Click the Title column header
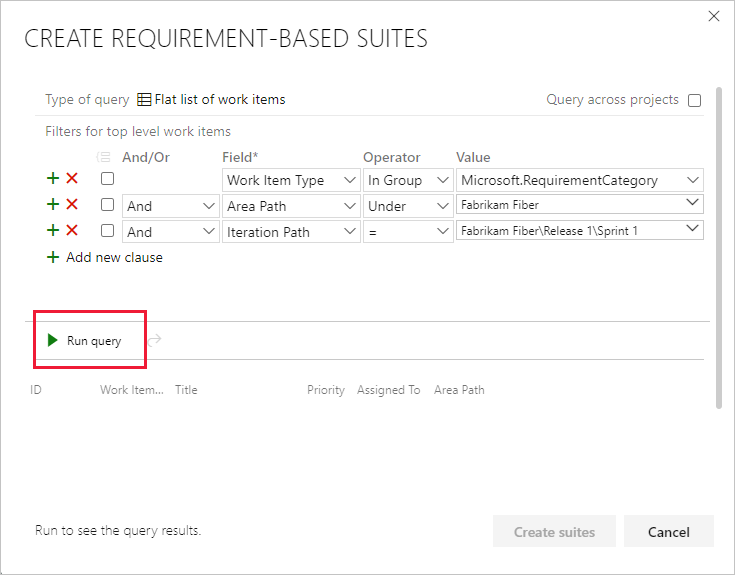The height and width of the screenshot is (575, 735). [186, 390]
